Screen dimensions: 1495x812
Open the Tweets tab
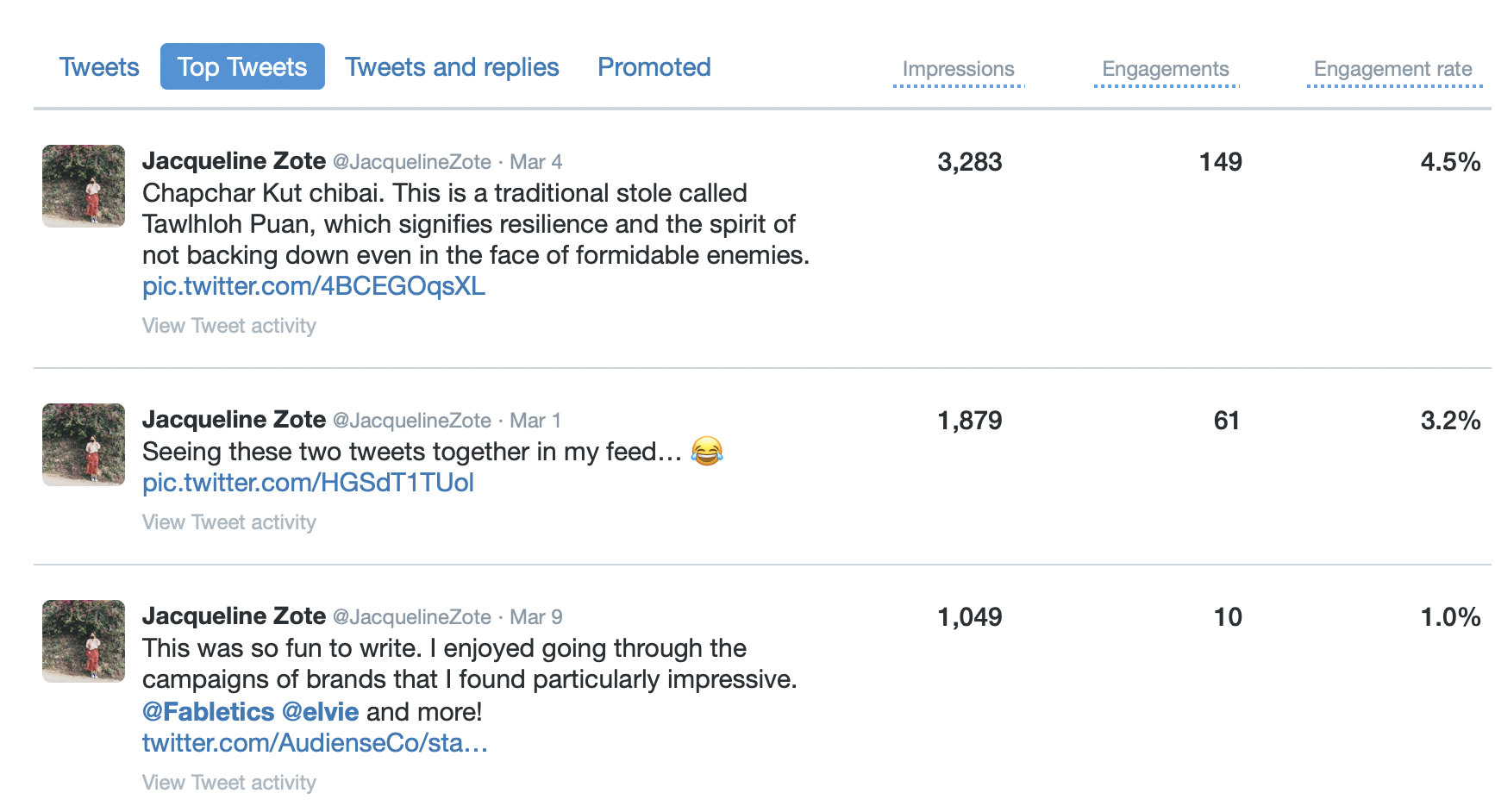(x=99, y=67)
